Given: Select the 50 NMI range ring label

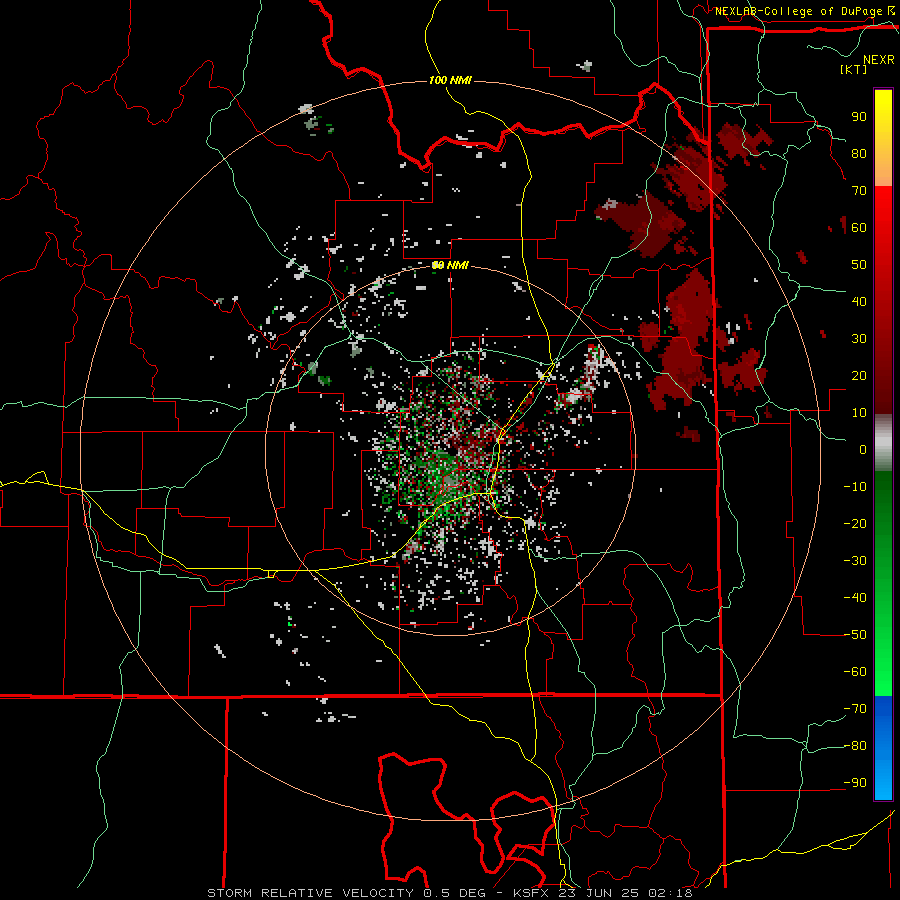Looking at the screenshot, I should 450,265.
